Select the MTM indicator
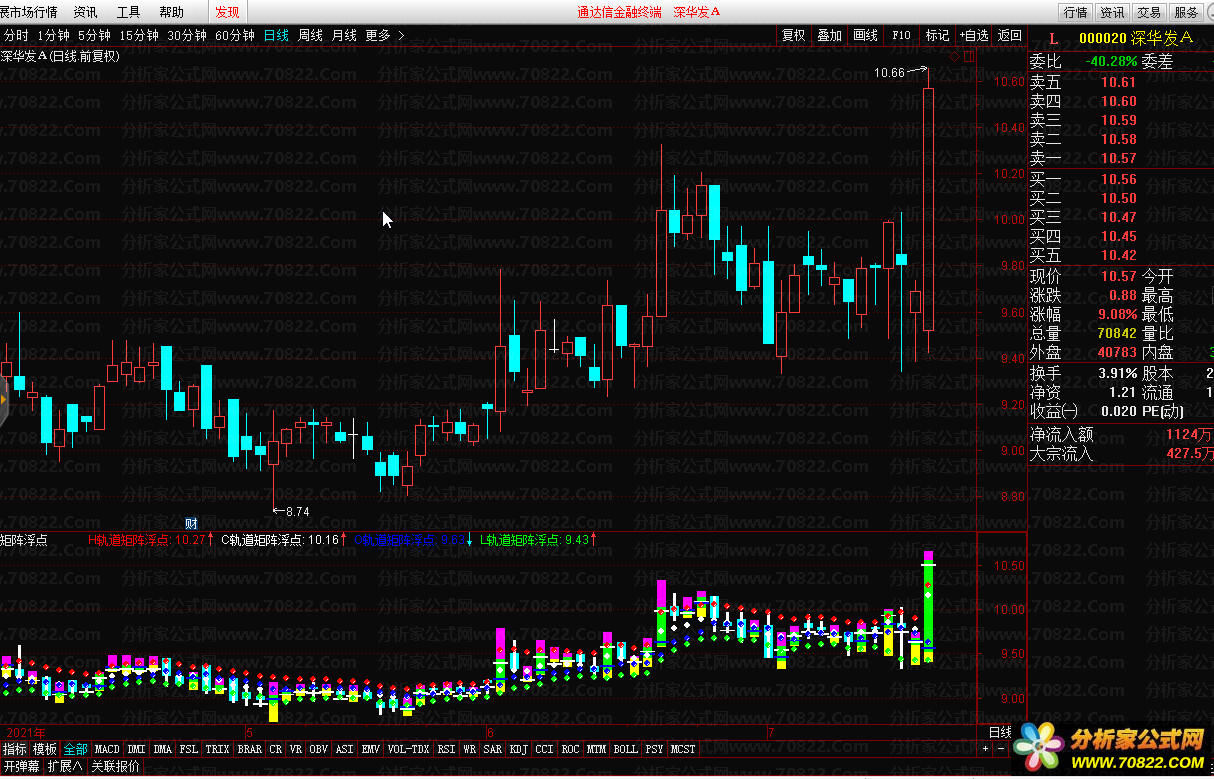The width and height of the screenshot is (1214, 779). click(597, 749)
